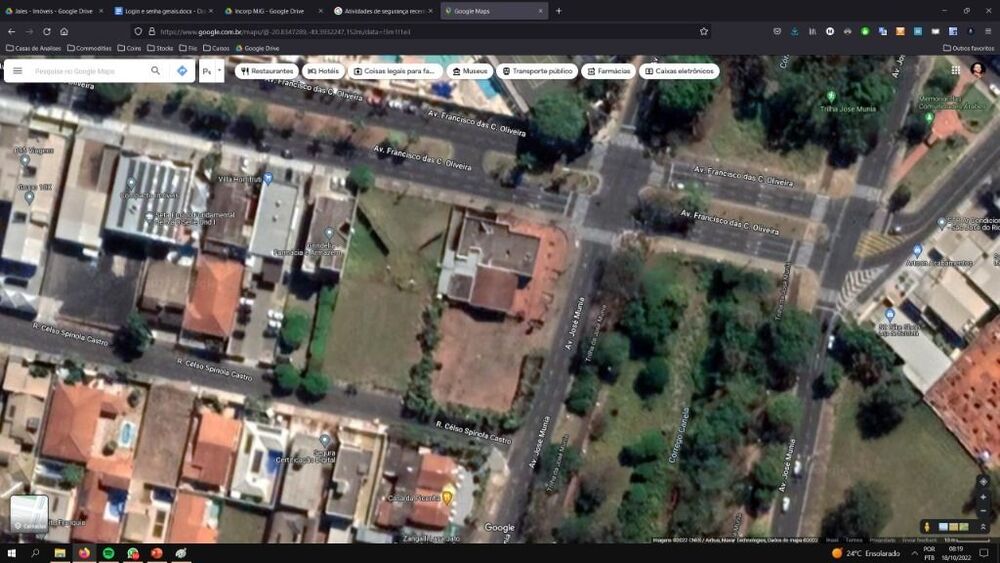The height and width of the screenshot is (563, 1000).
Task: Open Coins bookmark folder
Action: 129,48
